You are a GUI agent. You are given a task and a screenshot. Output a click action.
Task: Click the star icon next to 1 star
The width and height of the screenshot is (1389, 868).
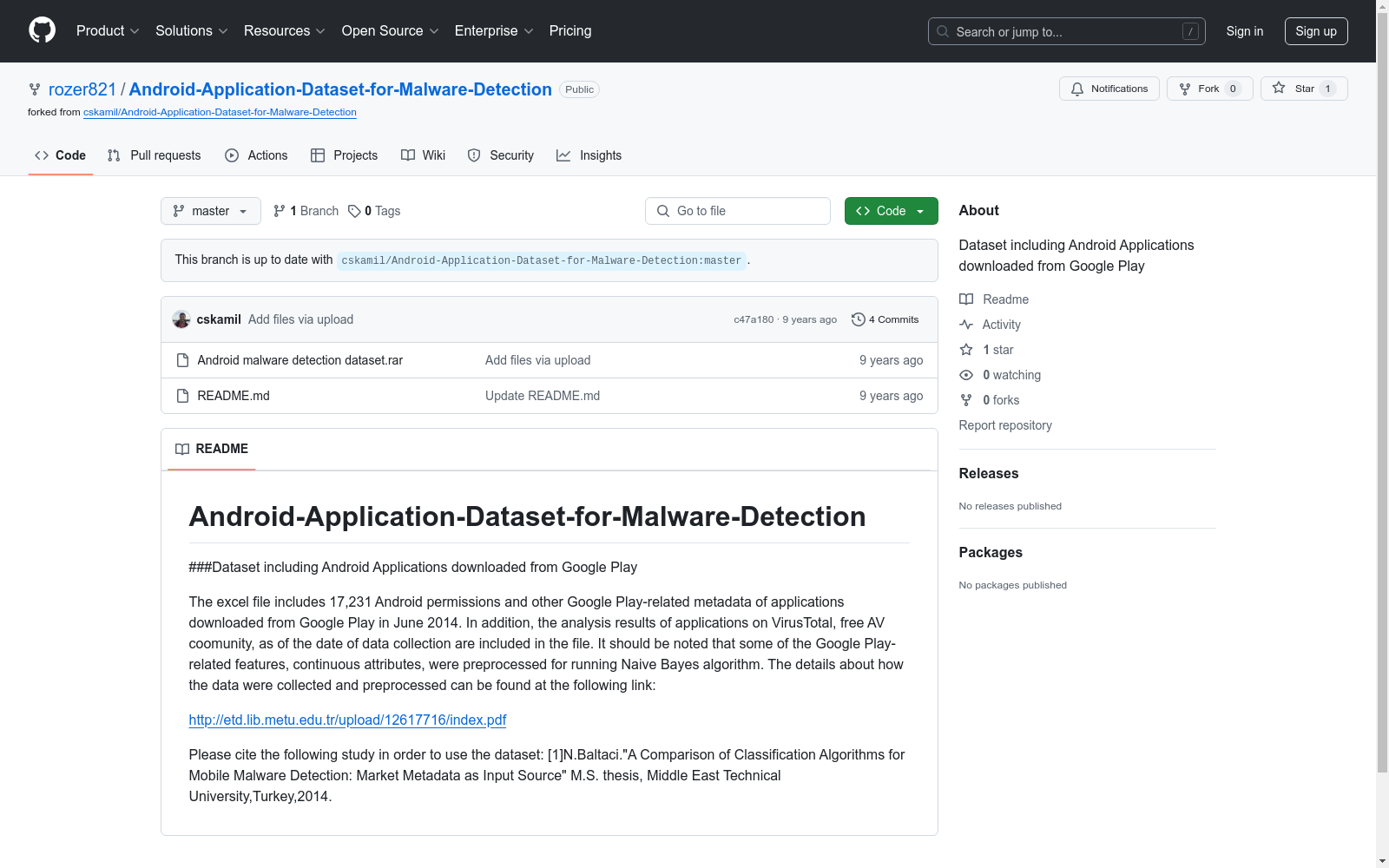click(x=966, y=350)
